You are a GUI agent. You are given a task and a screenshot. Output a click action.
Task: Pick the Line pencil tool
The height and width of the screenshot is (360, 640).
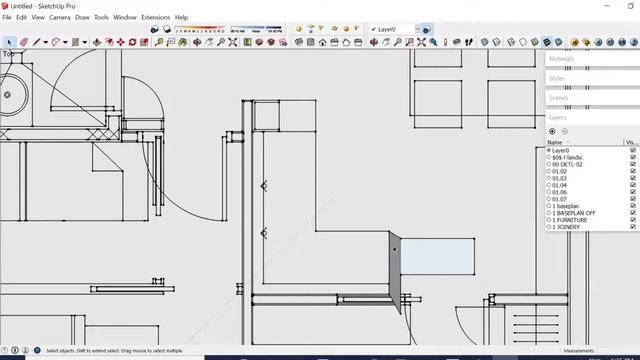pyautogui.click(x=37, y=42)
